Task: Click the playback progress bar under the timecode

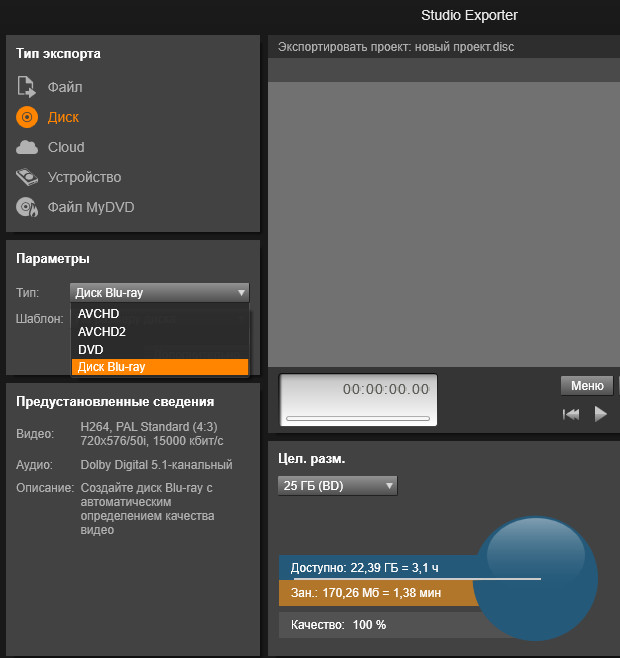Action: click(358, 418)
